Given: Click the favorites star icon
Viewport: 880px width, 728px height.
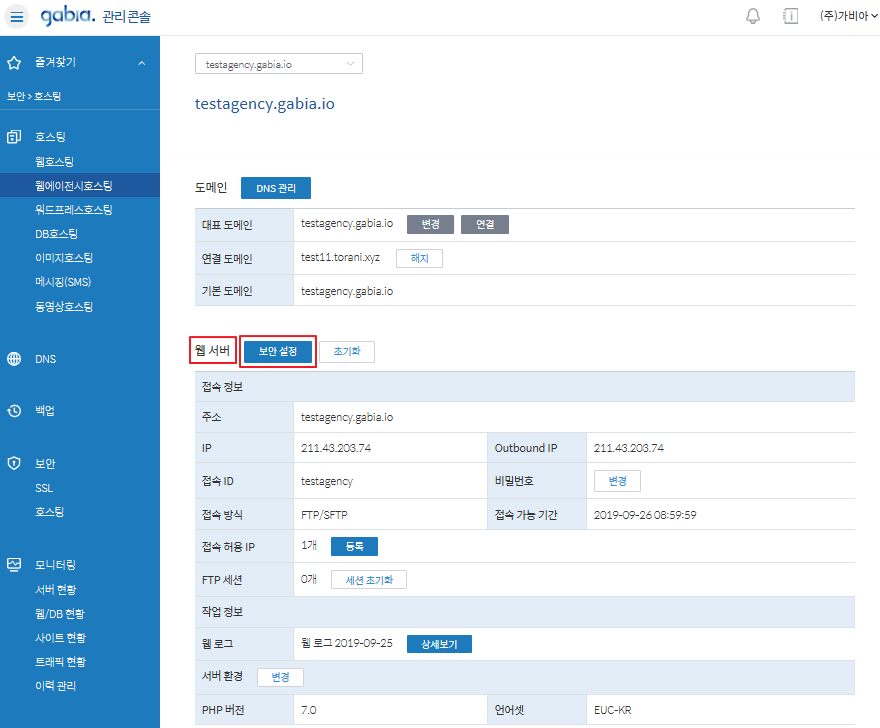Looking at the screenshot, I should (14, 63).
